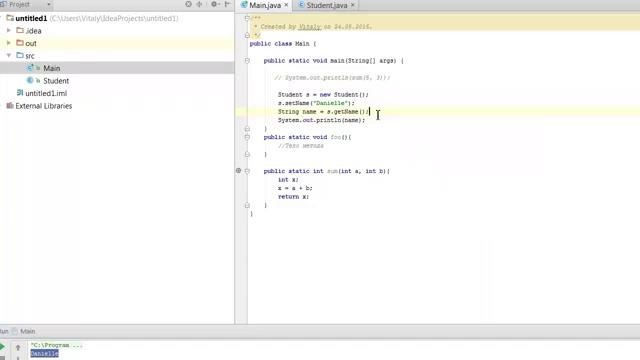Click the "Student s = new Student()" line
640x360 pixels.
323,95
